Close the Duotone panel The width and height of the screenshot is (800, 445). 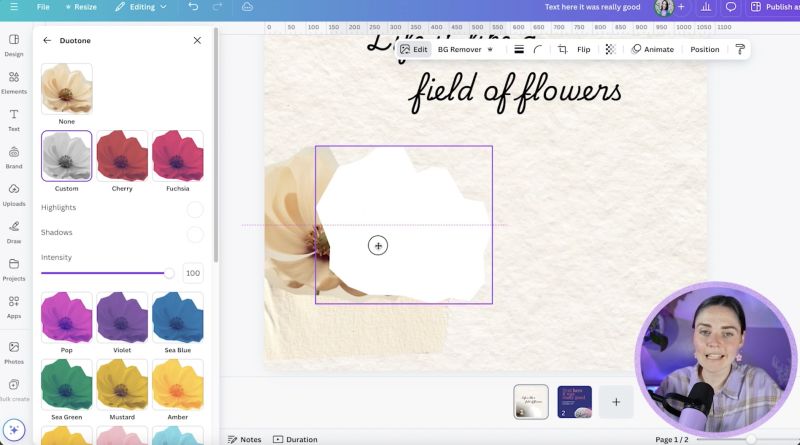tap(197, 40)
